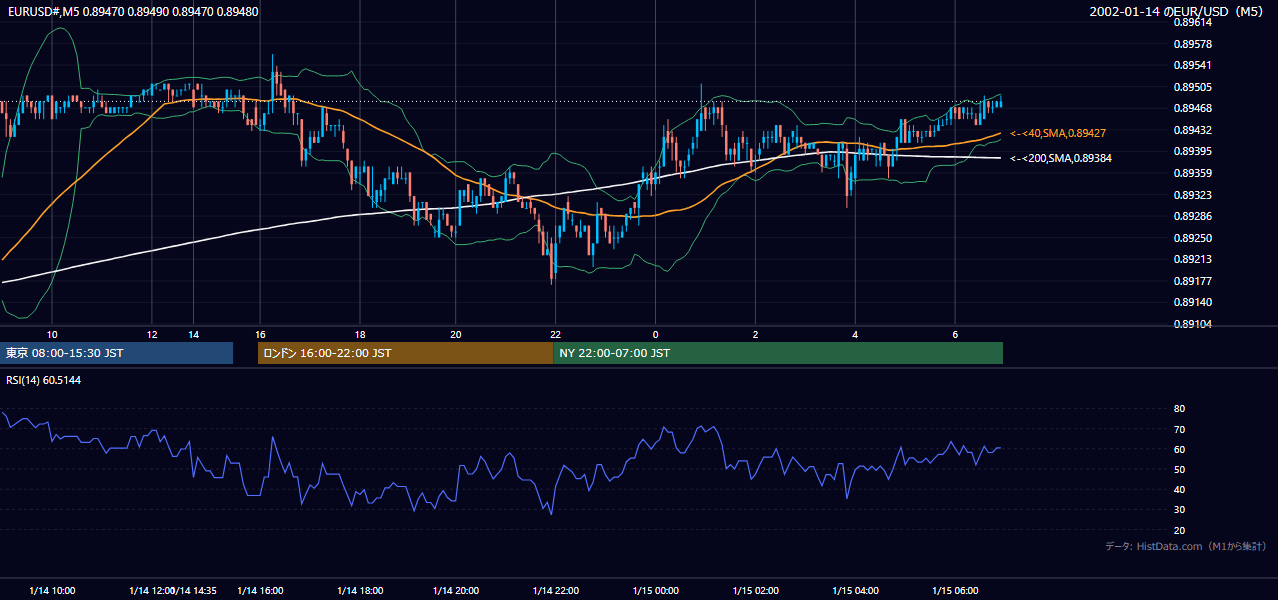This screenshot has height=600, width=1278.
Task: Click the 0.89505 price axis label
Action: coord(1192,87)
